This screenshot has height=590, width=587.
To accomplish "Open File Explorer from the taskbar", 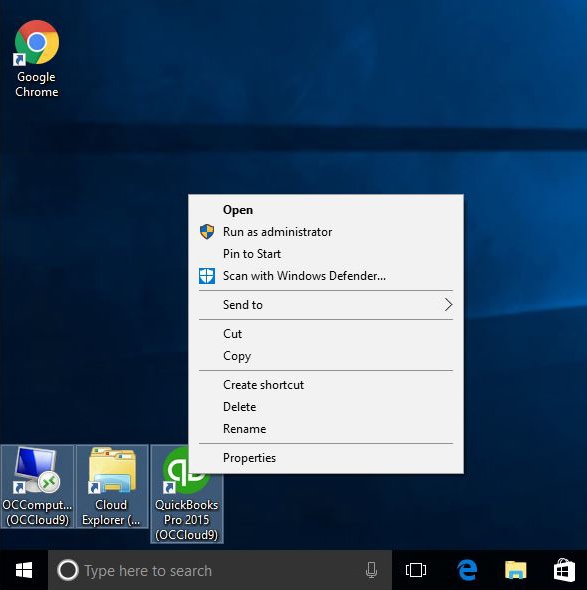I will (x=515, y=570).
